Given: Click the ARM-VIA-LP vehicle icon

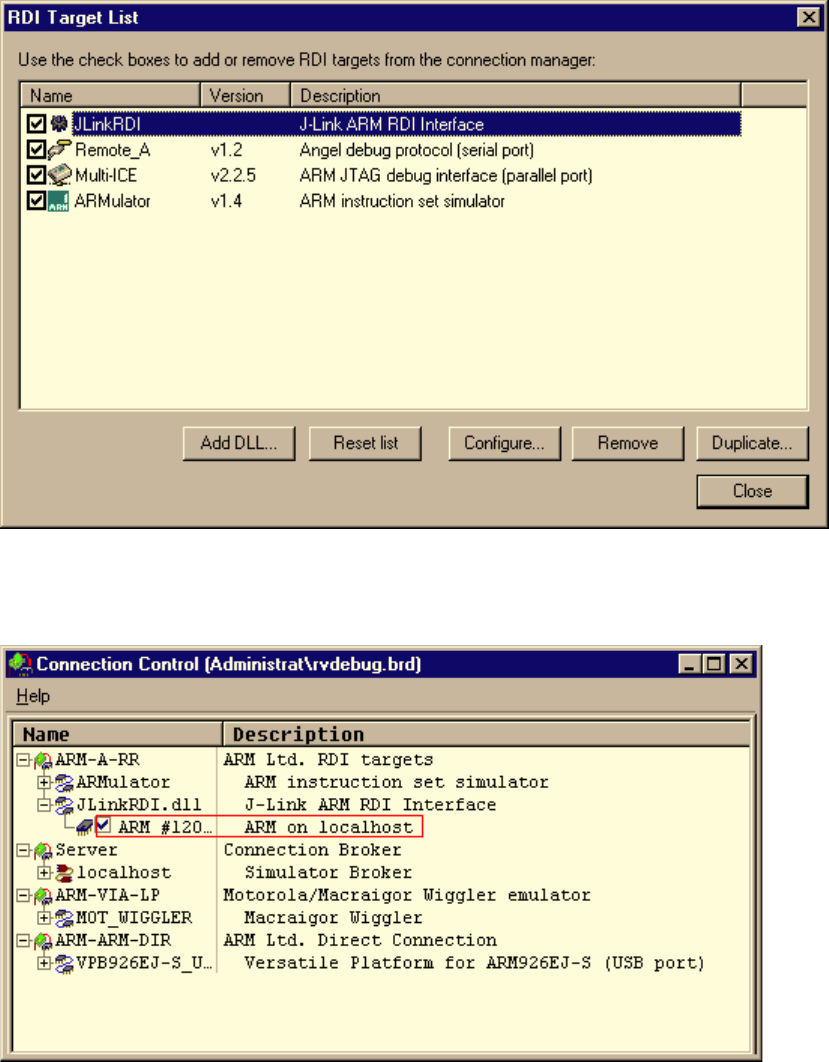Looking at the screenshot, I should coord(43,896).
